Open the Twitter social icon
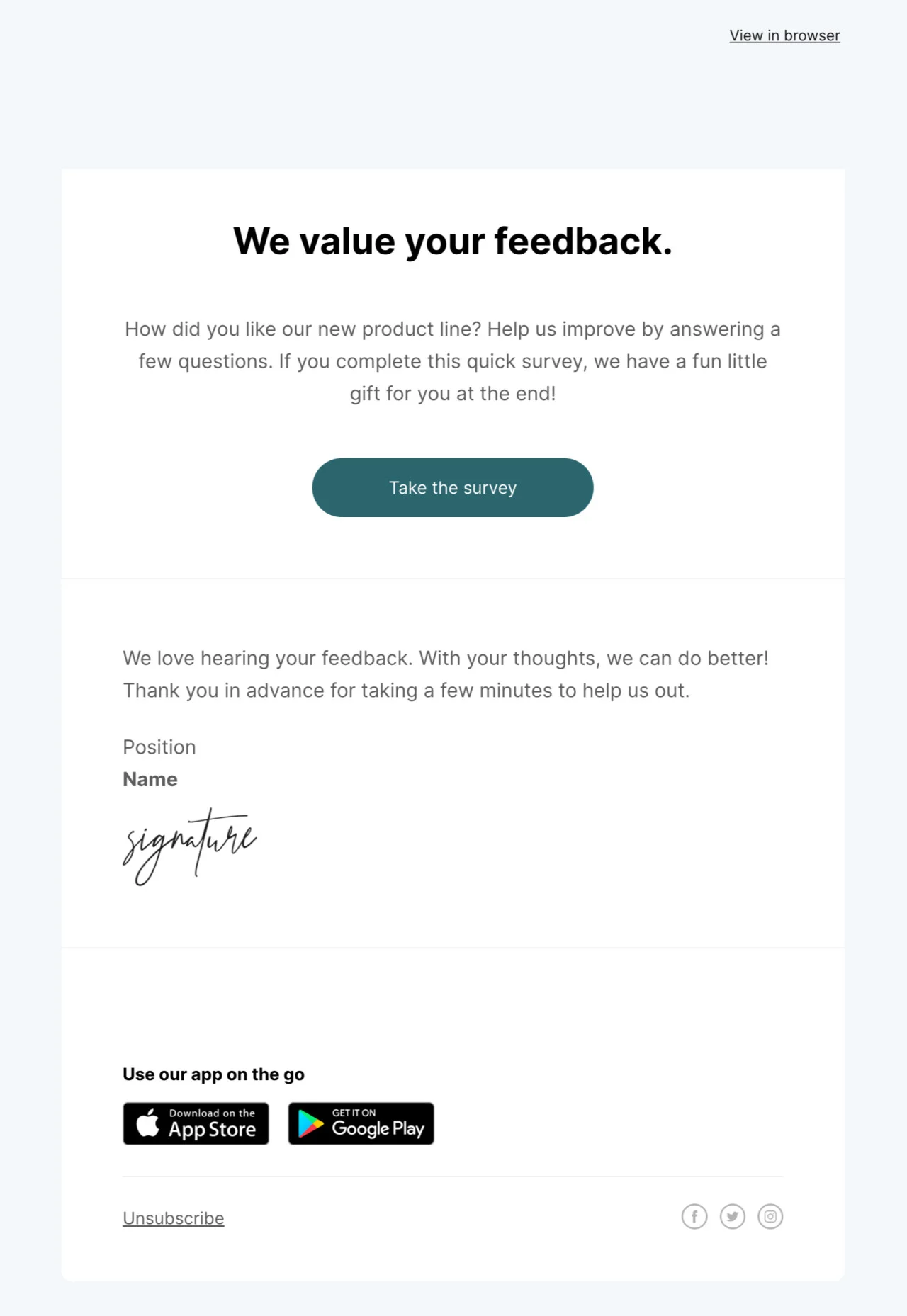 [x=732, y=1217]
